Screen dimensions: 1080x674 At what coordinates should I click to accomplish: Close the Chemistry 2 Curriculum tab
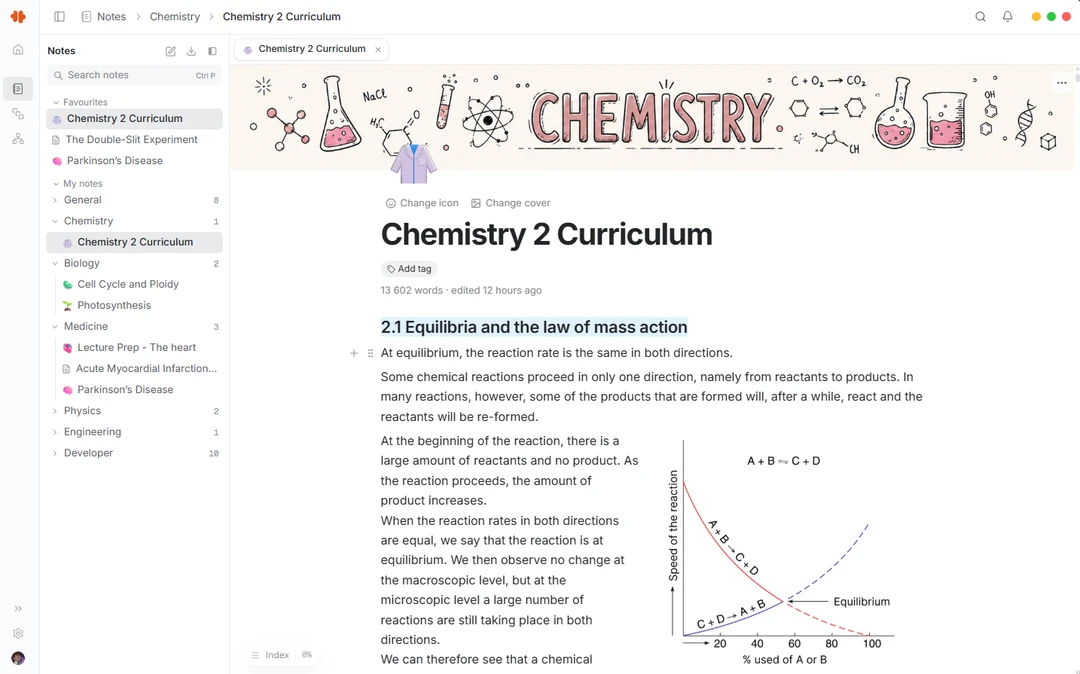(x=378, y=50)
